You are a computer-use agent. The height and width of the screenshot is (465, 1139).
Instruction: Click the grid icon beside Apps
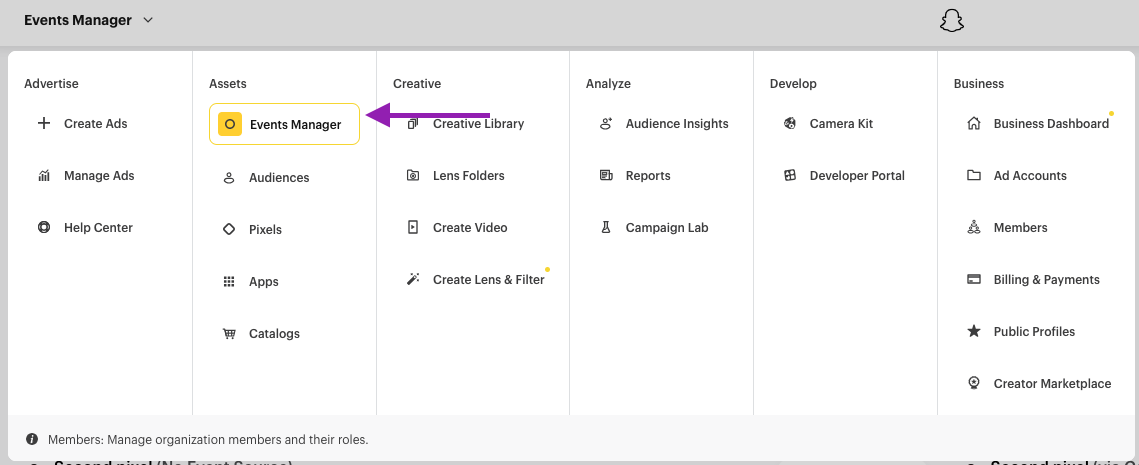(229, 282)
